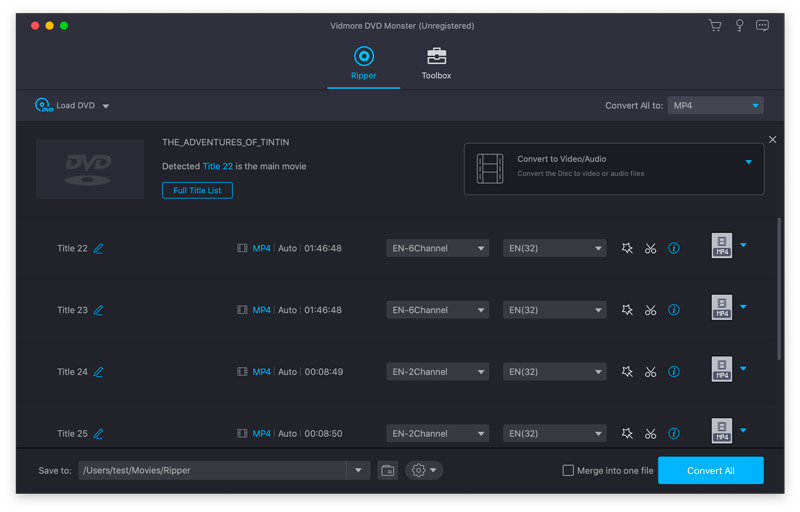Open Title 22 audio track EN-6Channel dropdown

[438, 248]
